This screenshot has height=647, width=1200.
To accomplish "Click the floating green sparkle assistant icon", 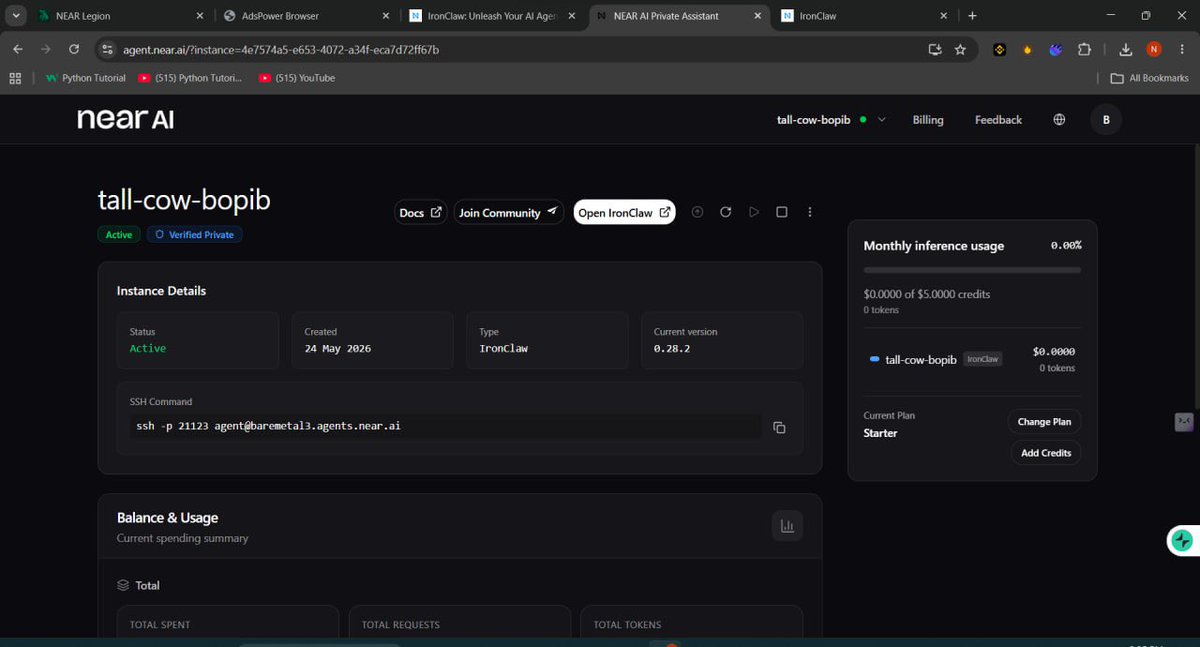I will (x=1182, y=541).
